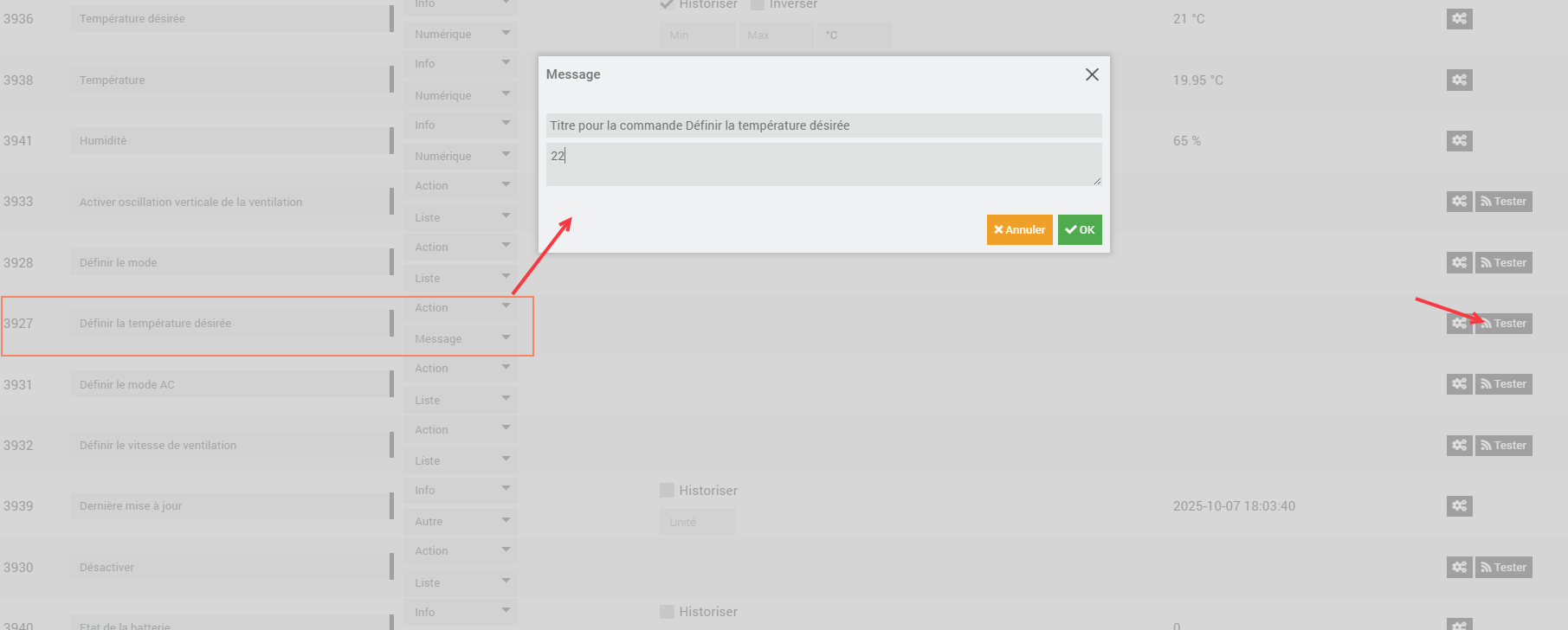Edit the Humidité name field
The height and width of the screenshot is (630, 1568).
[x=232, y=140]
